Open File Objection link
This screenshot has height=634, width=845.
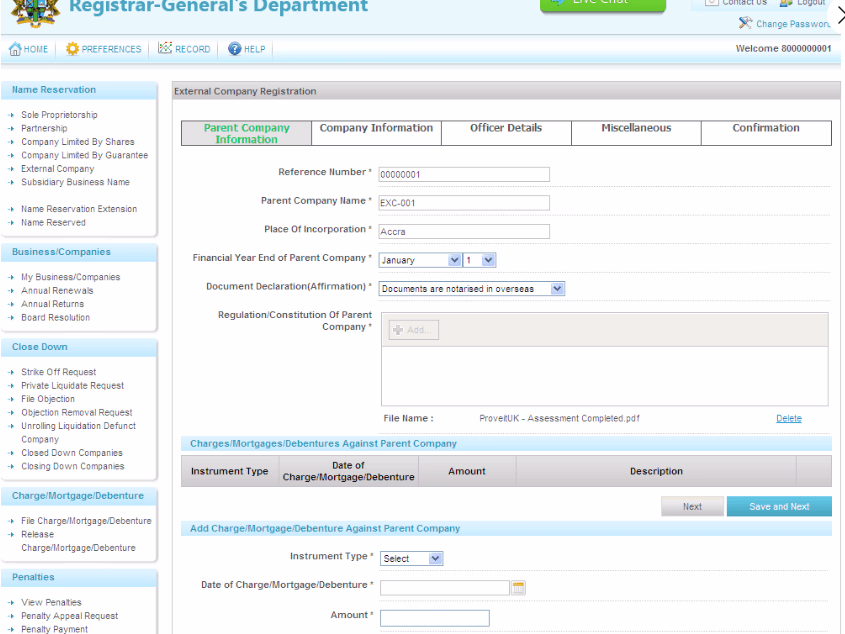click(x=48, y=399)
